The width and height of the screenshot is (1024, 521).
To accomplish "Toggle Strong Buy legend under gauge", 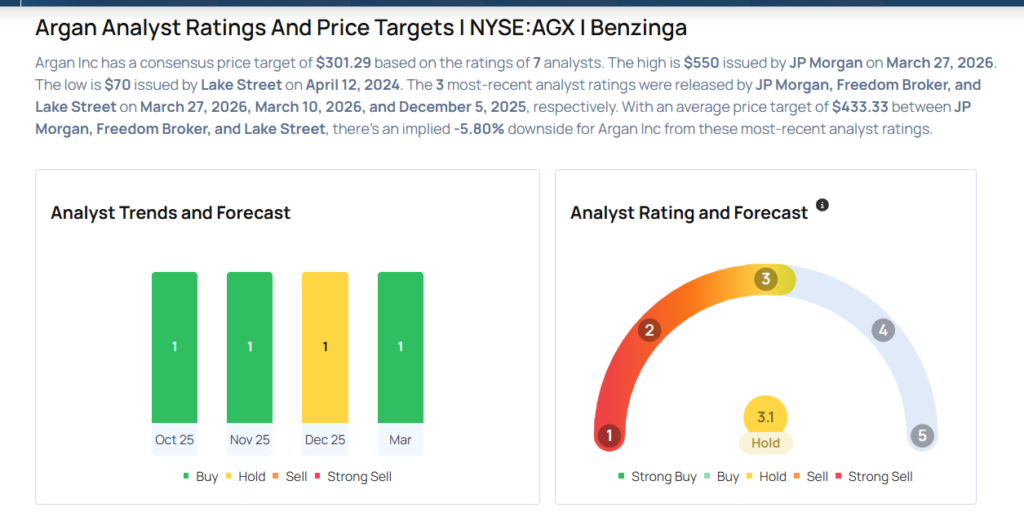I will click(657, 477).
